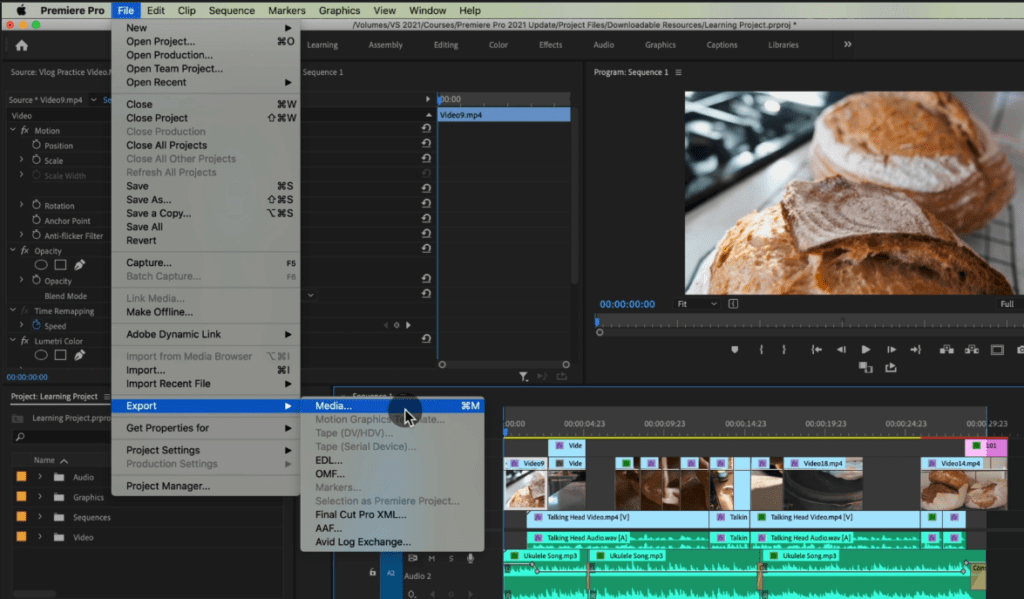Select the pen mask tool under Lumetri Color
1024x599 pixels.
pyautogui.click(x=79, y=355)
